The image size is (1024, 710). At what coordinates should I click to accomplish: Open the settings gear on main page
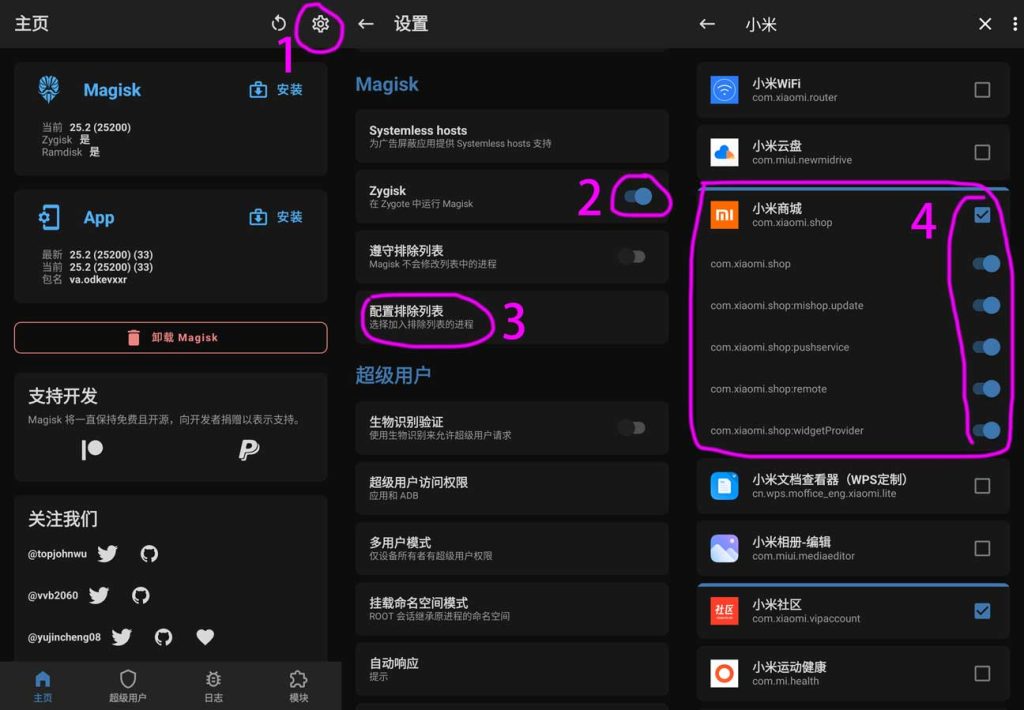[x=320, y=24]
